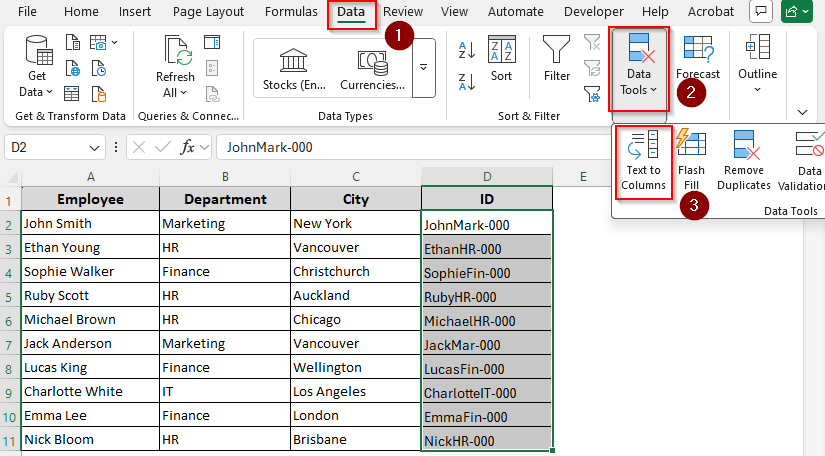The height and width of the screenshot is (456, 825).
Task: Click the grayed Properties icon
Action: click(212, 68)
